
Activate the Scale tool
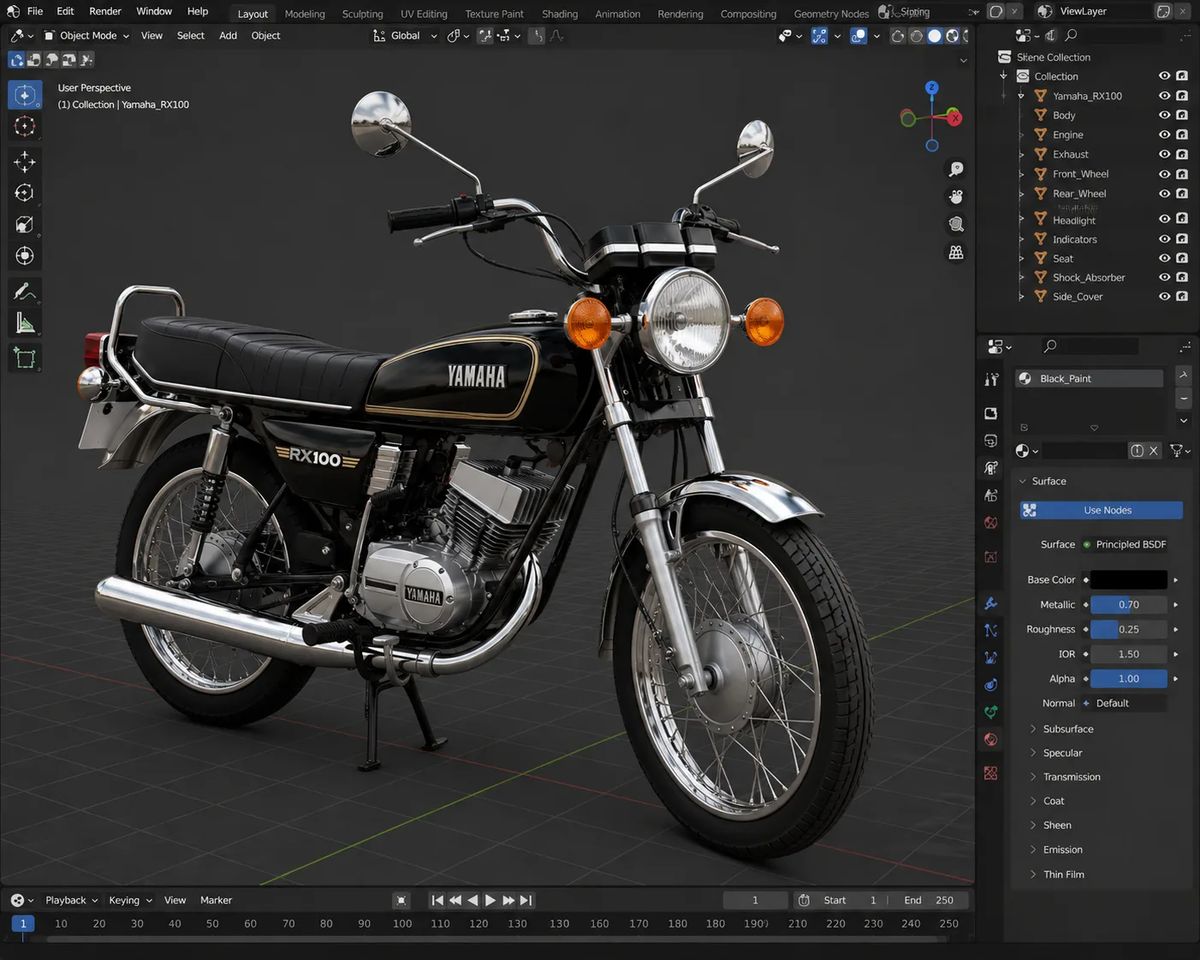tap(25, 224)
